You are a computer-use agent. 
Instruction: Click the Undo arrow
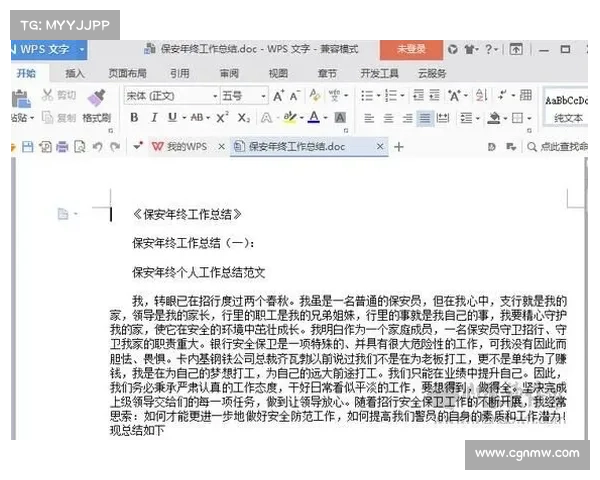98,147
